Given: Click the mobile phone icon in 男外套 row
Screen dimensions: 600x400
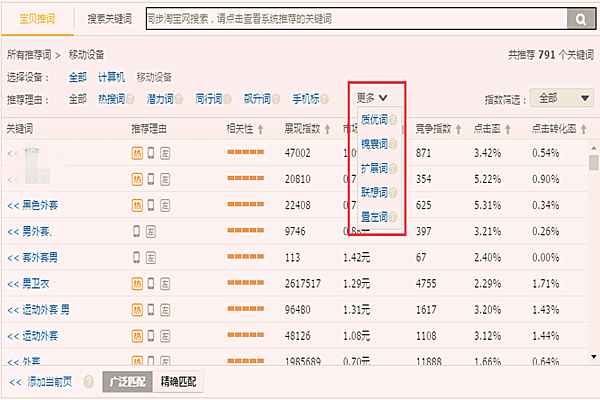Looking at the screenshot, I should pos(137,231).
